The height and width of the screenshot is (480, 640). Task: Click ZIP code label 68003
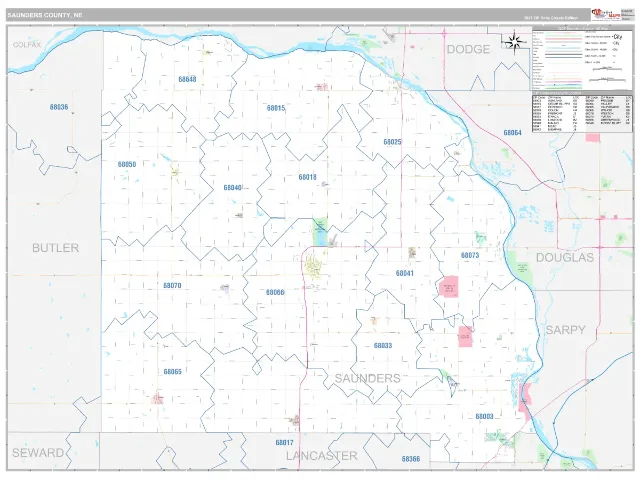pos(484,417)
